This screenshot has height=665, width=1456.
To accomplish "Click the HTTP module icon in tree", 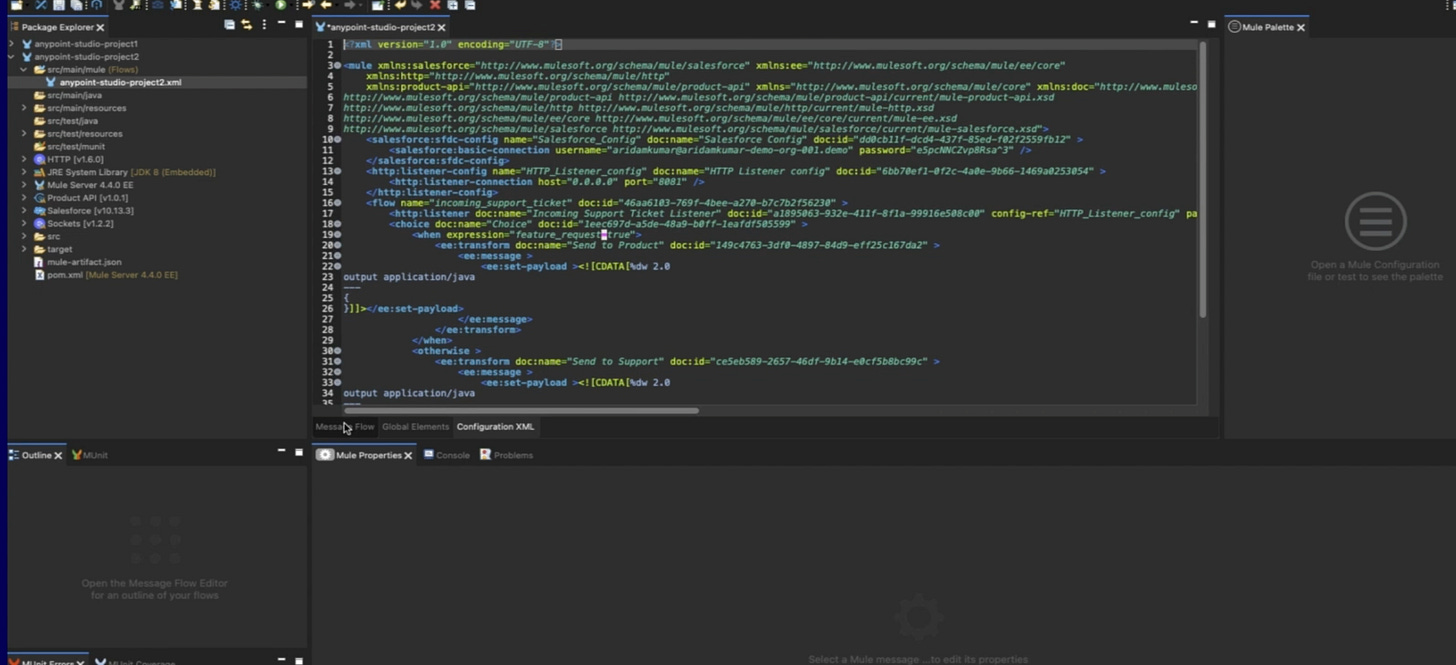I will [39, 159].
